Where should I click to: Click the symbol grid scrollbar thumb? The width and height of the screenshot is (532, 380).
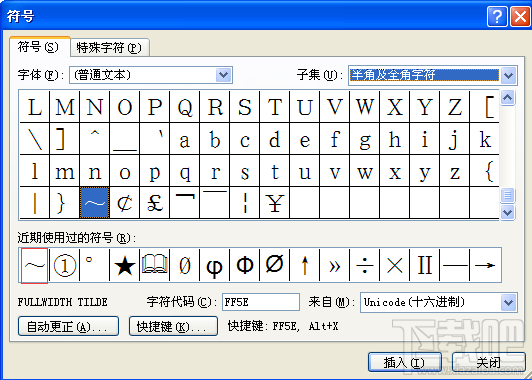(508, 195)
